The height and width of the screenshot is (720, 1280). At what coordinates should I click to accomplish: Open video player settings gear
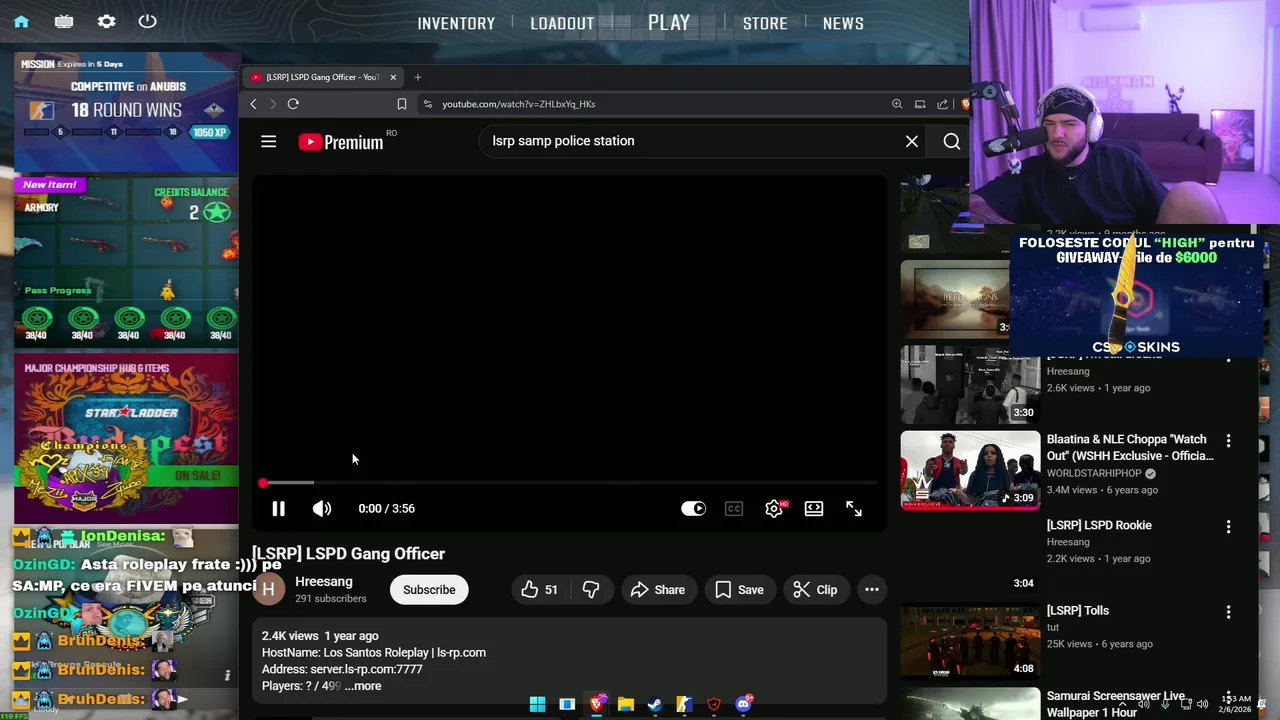[774, 509]
